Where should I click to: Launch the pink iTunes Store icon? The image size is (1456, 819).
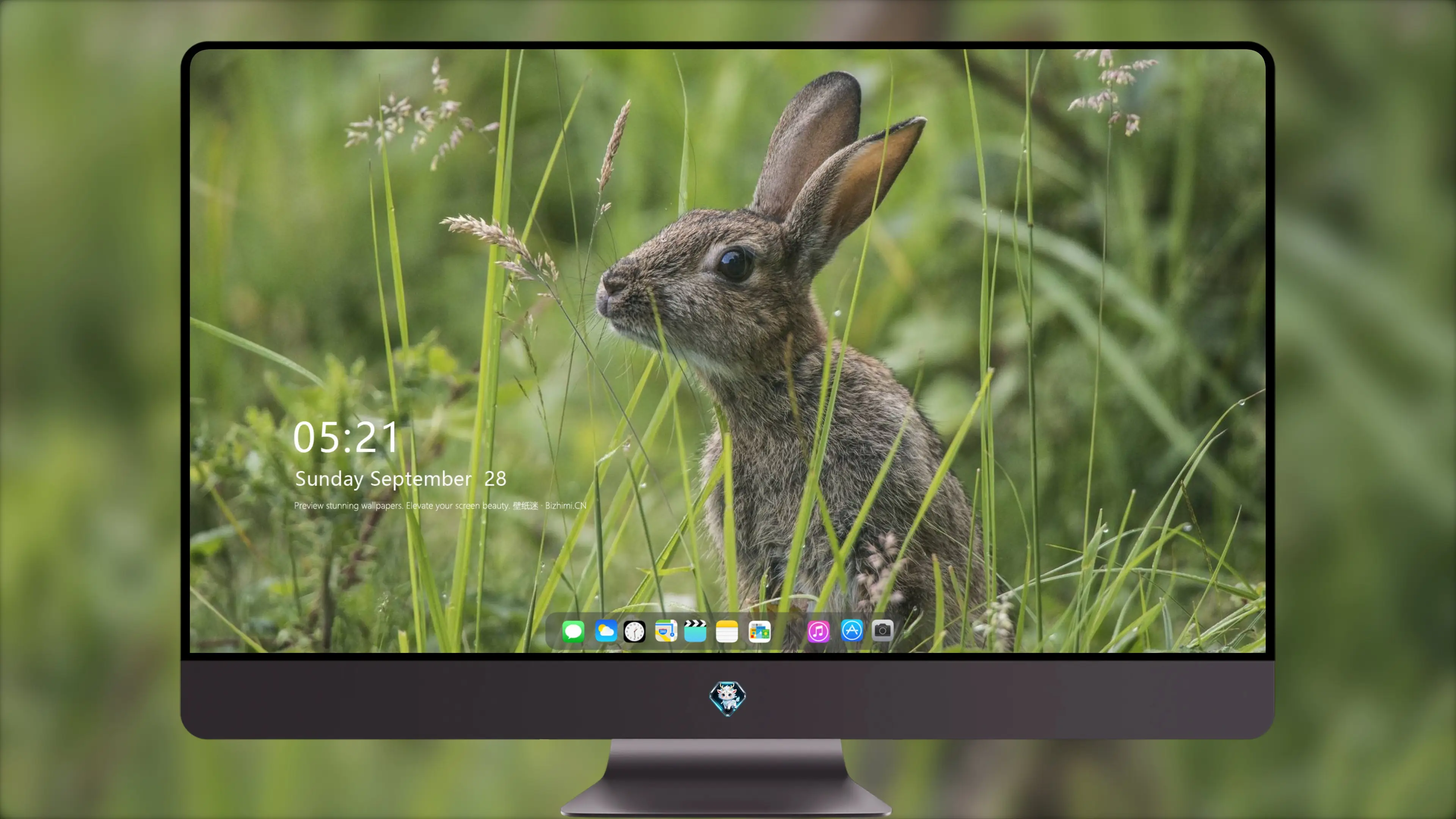click(x=819, y=631)
